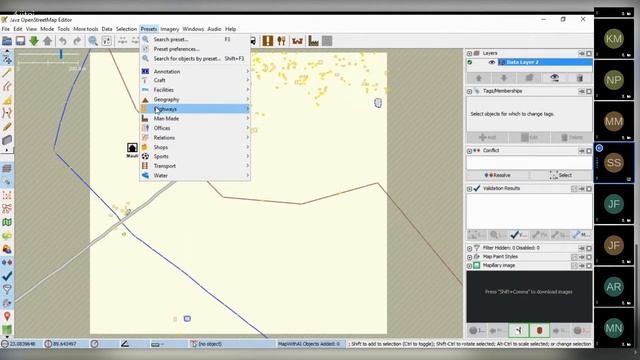Viewport: 640px width, 360px height.
Task: Toggle the conflict diamonds sidebar icon
Action: (x=7, y=262)
